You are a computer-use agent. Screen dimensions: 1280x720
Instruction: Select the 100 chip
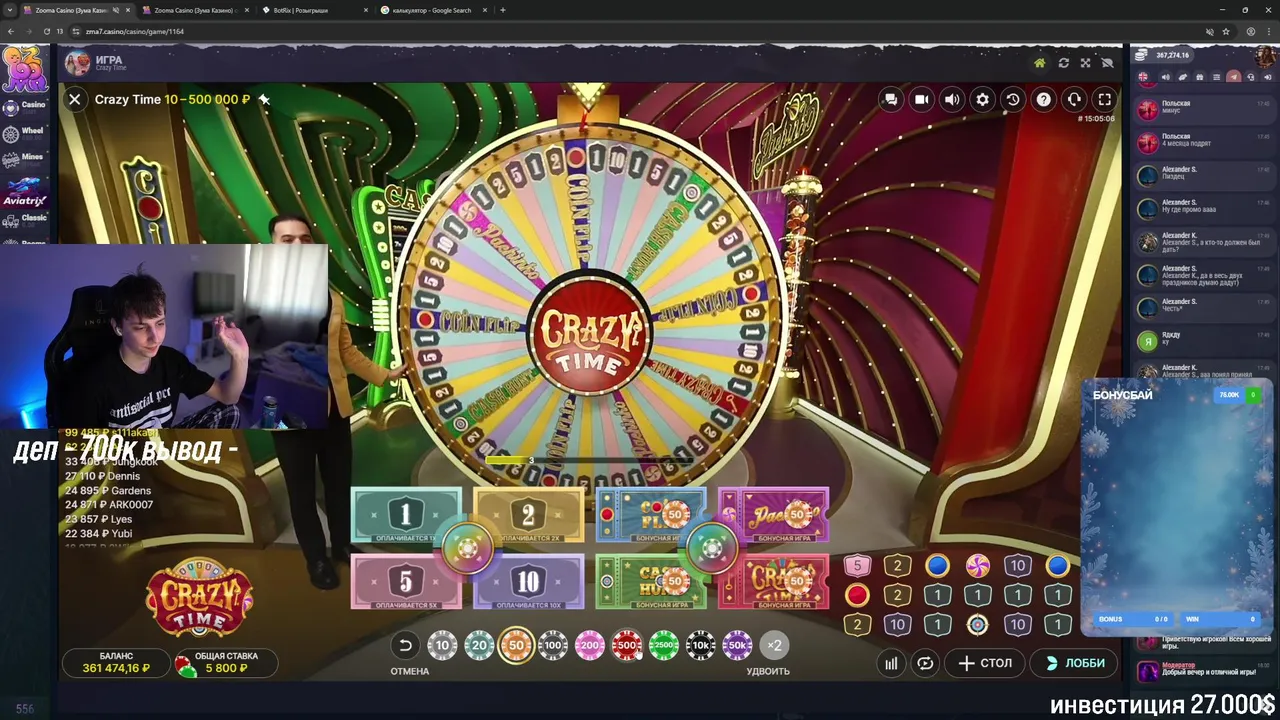click(553, 646)
